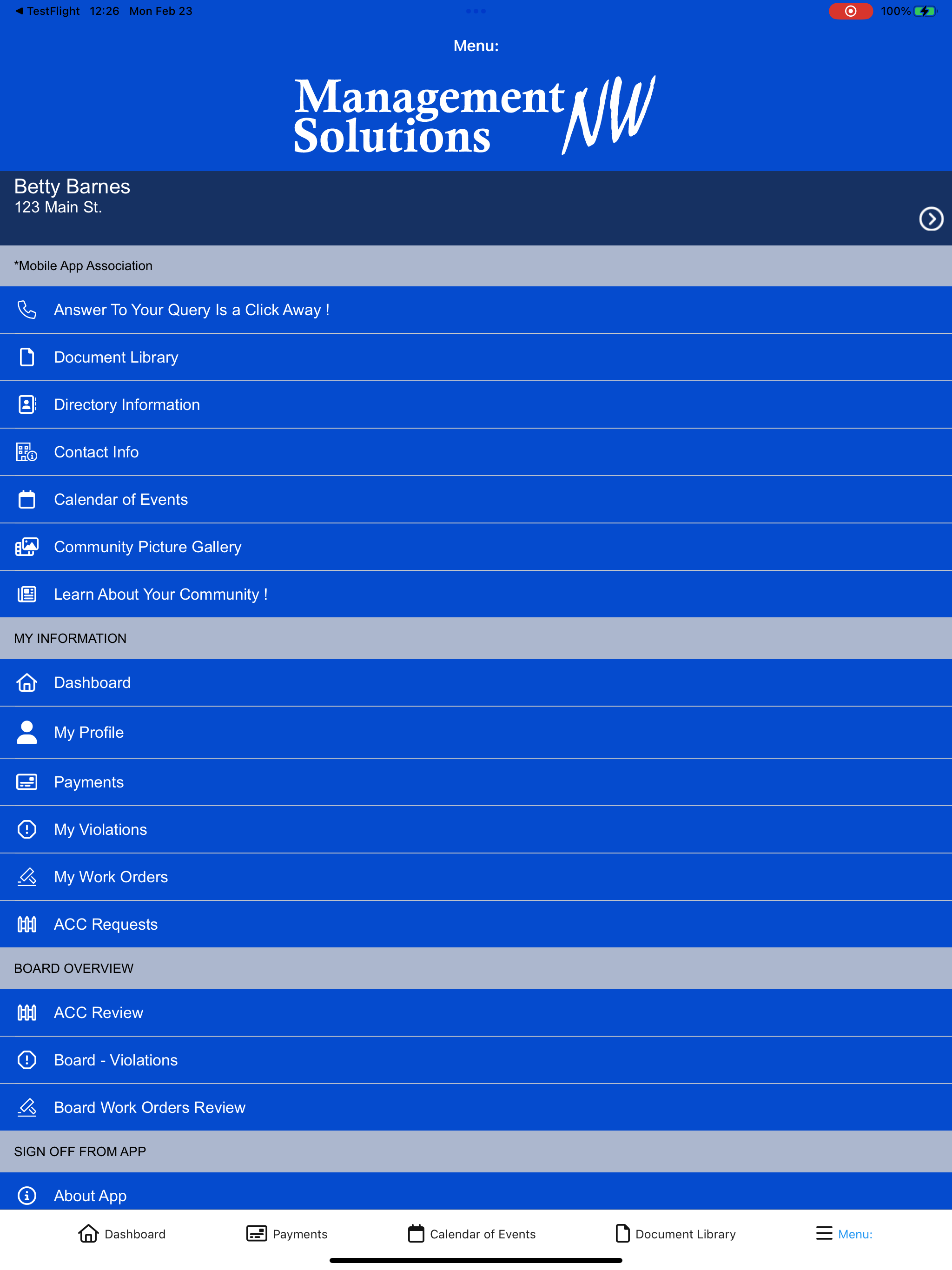Tap the Learn About Your Community newspaper icon
This screenshot has height=1270, width=952.
[26, 594]
